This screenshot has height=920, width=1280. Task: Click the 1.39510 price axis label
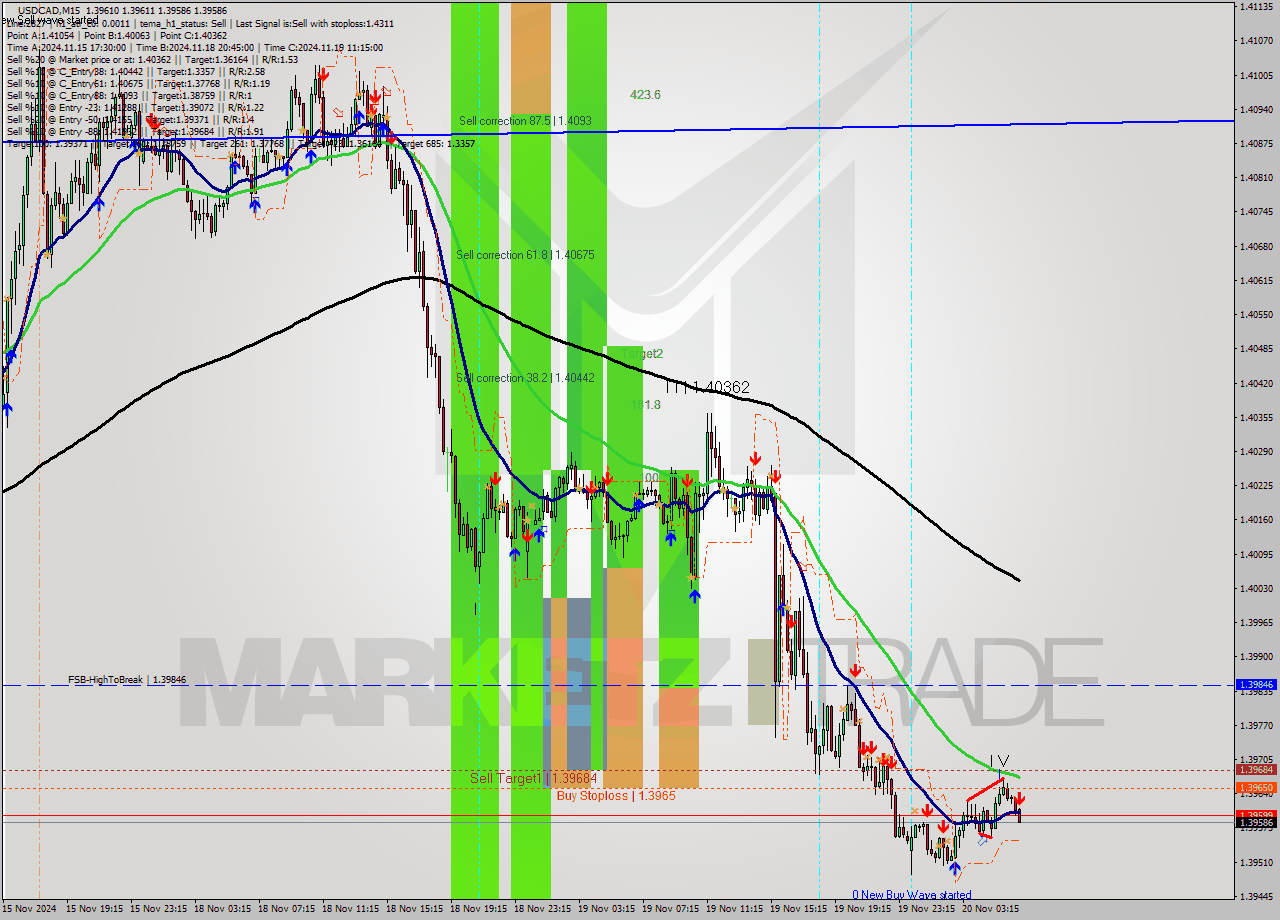(1255, 862)
